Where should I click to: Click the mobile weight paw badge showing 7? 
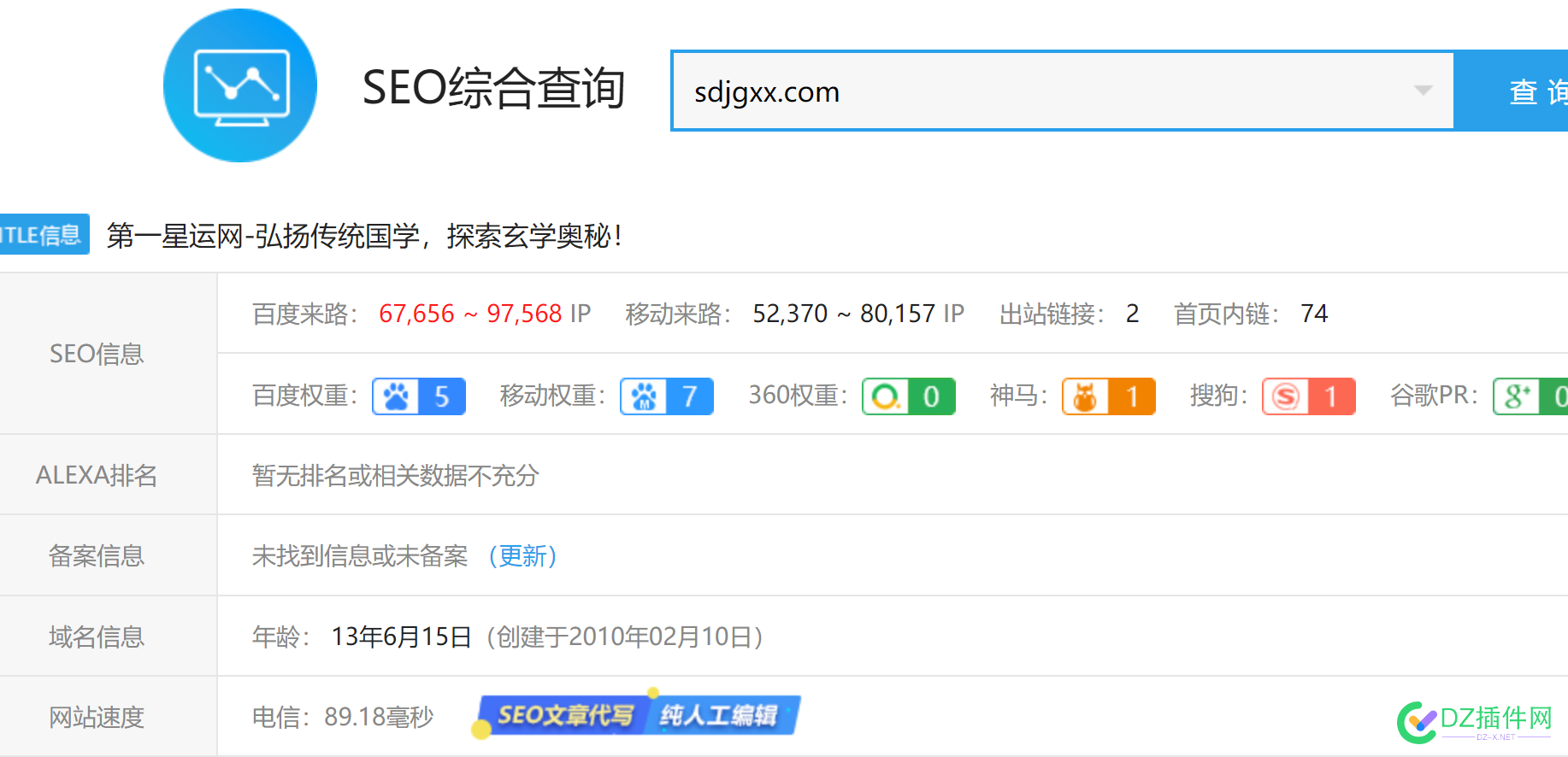pos(667,396)
